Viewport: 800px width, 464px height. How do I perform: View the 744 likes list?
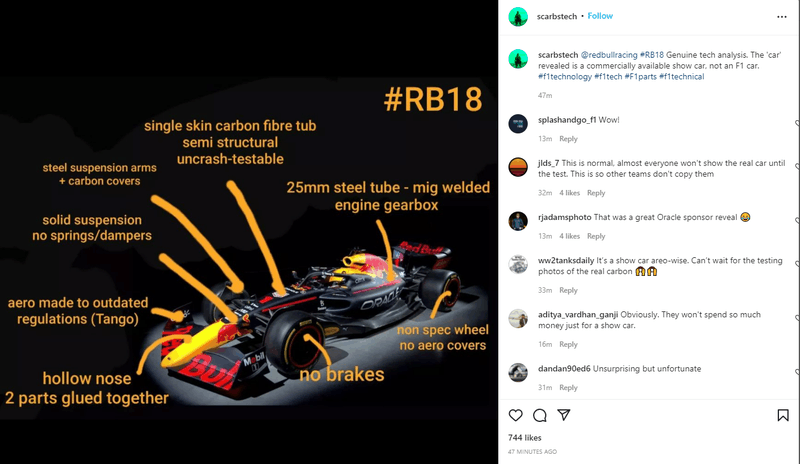[524, 437]
